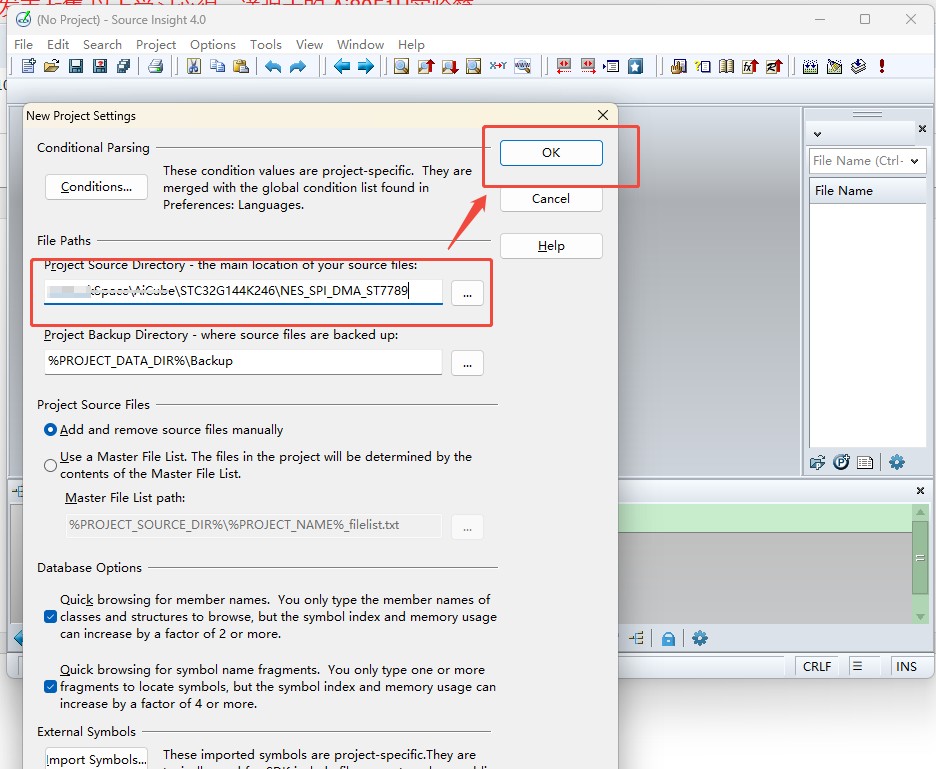Click the CRLF status bar indicator
936x769 pixels.
click(817, 666)
